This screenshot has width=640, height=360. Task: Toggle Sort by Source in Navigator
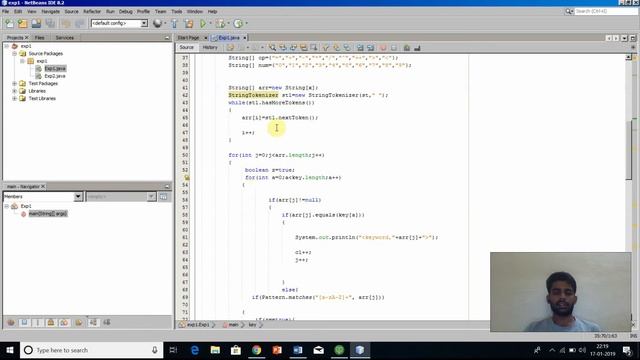[x=107, y=322]
